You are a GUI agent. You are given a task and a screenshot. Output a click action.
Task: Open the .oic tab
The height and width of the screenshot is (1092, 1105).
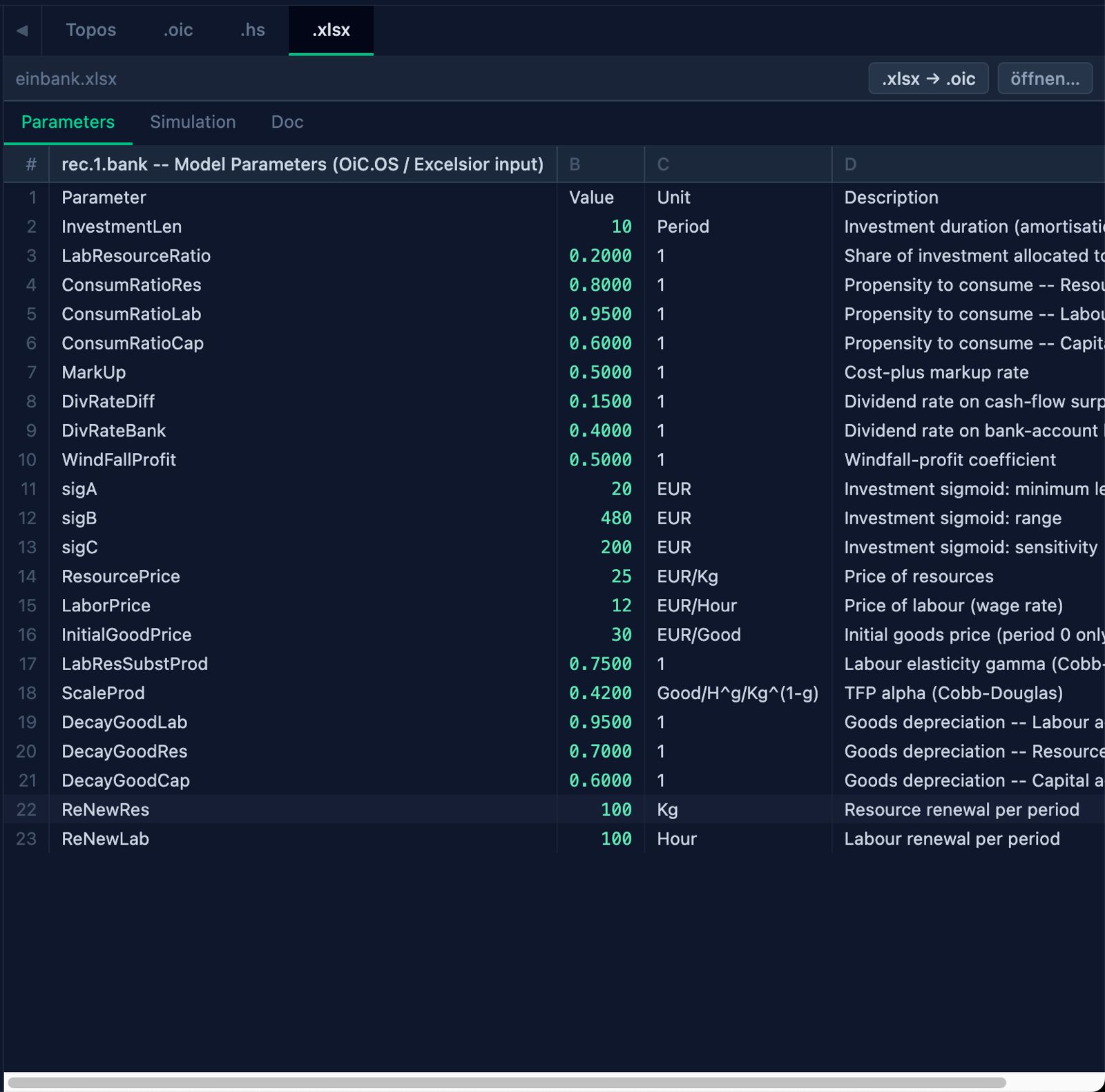pos(178,30)
